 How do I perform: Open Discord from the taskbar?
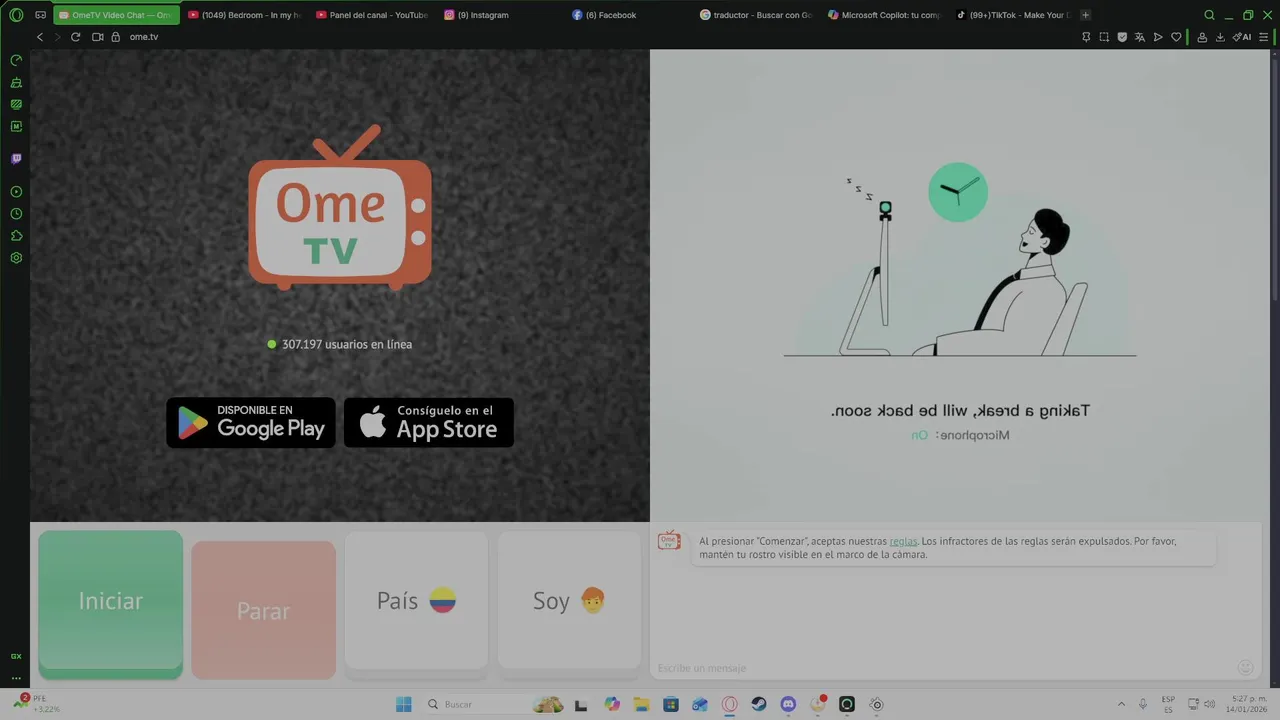[788, 704]
